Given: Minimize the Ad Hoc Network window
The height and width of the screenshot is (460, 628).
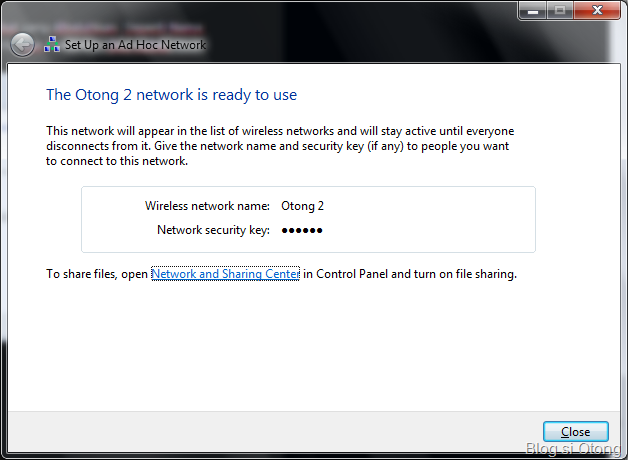Looking at the screenshot, I should pos(532,10).
